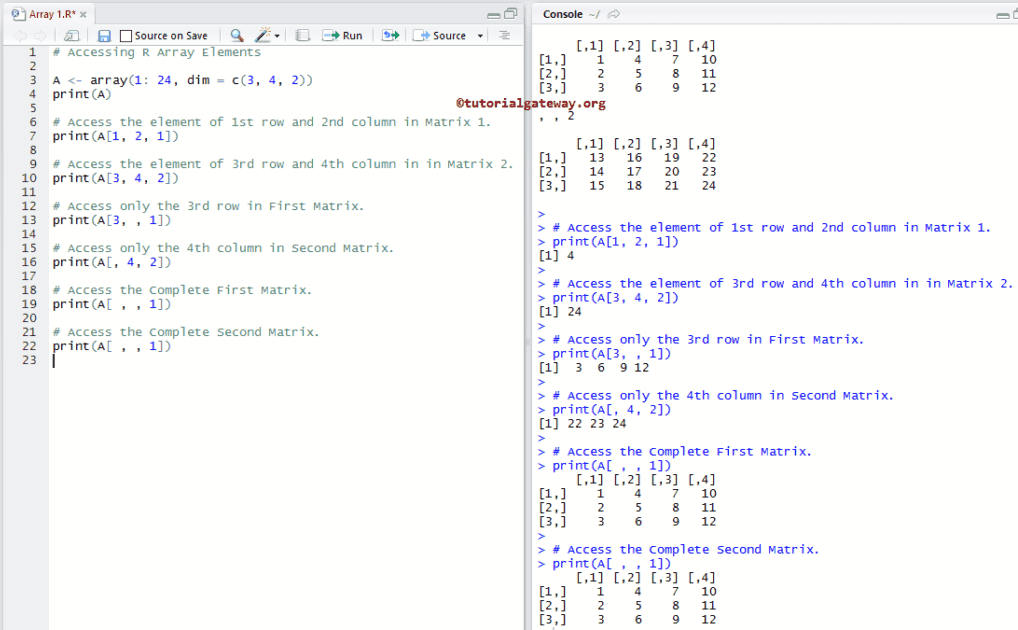Close the Array 1.R tab
The image size is (1018, 630).
(83, 14)
